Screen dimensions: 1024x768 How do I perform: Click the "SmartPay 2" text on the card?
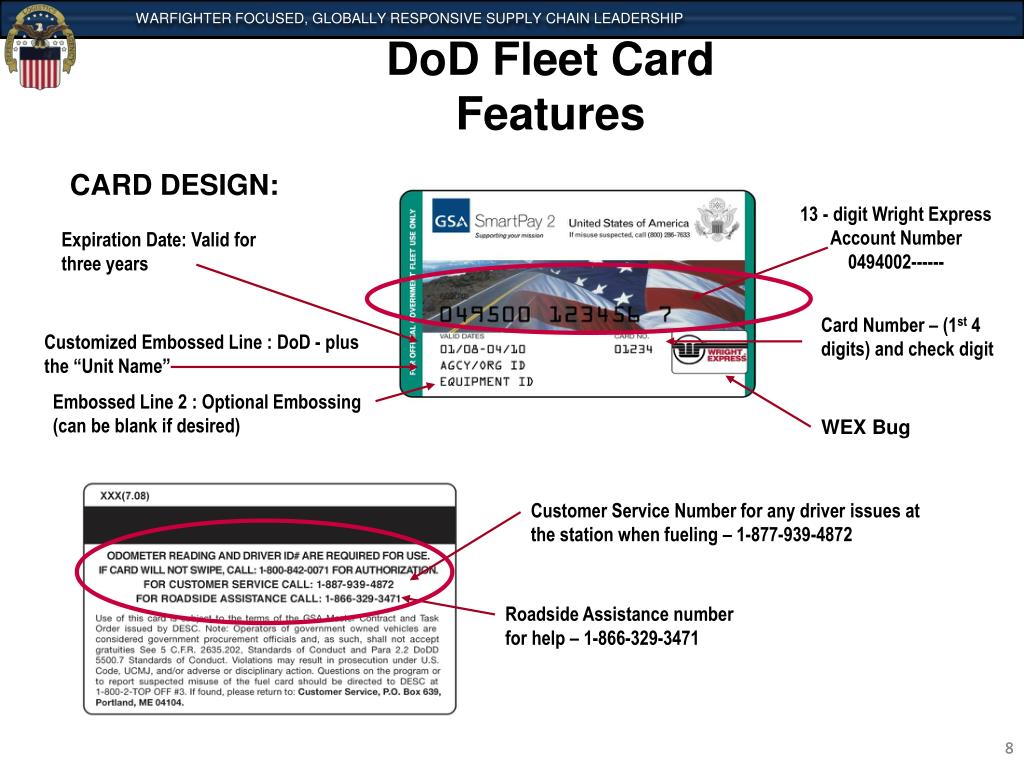pos(515,221)
